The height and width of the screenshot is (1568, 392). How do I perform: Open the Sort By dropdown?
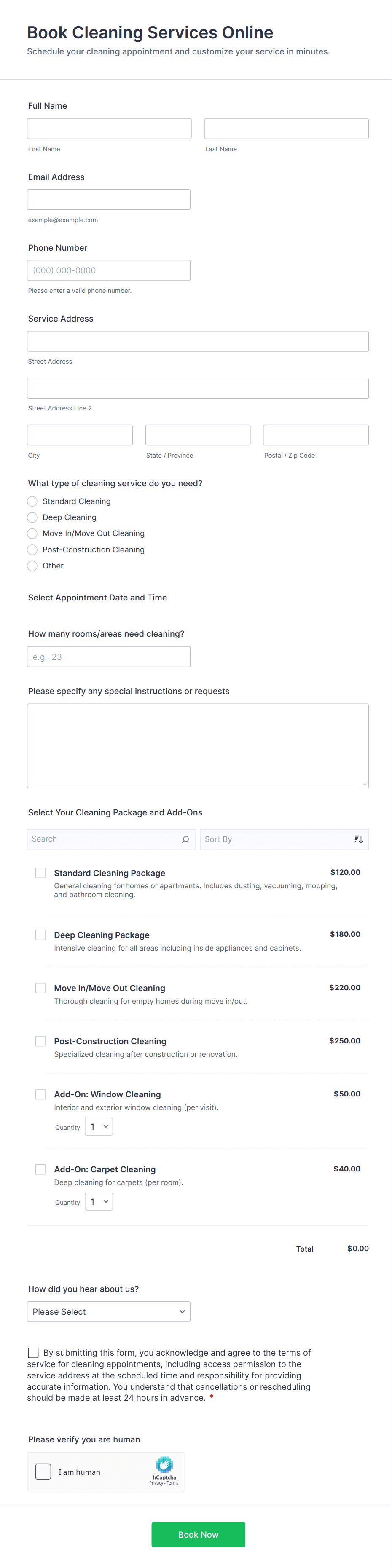click(284, 839)
